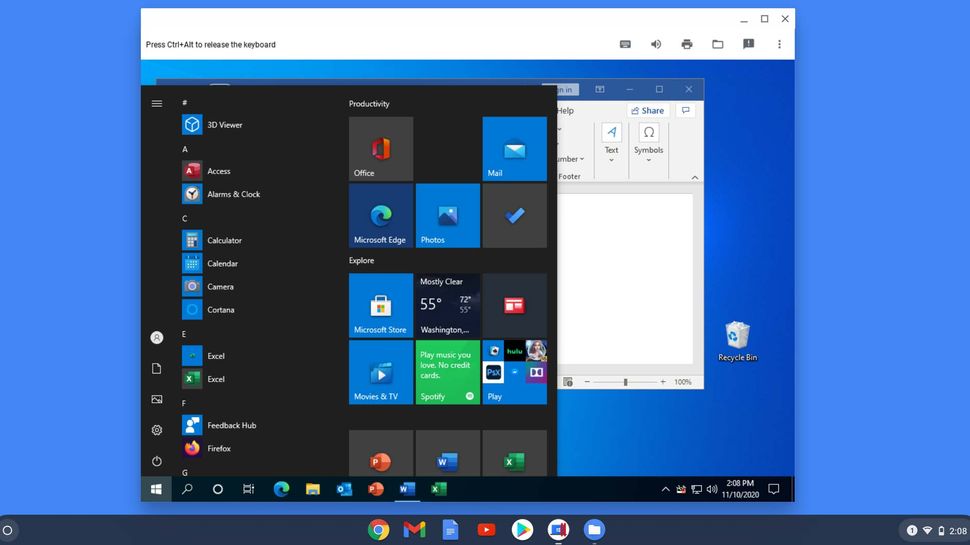Open the remote session folder sharing icon

click(718, 45)
